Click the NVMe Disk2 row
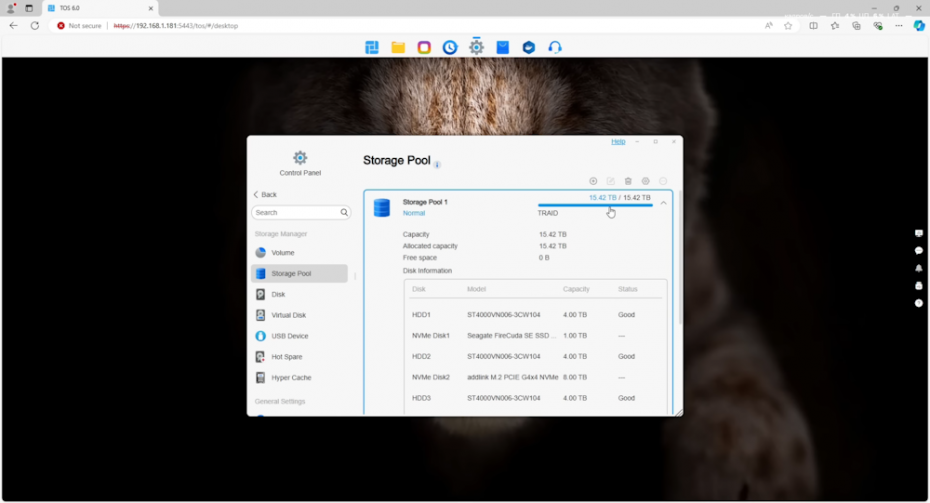Image resolution: width=930 pixels, height=503 pixels. pyautogui.click(x=536, y=377)
